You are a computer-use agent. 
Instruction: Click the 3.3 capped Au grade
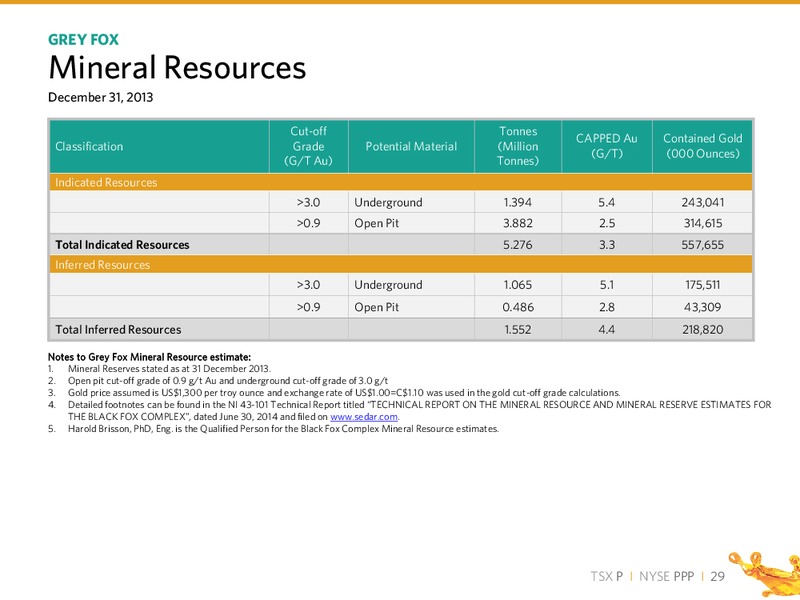(x=607, y=245)
